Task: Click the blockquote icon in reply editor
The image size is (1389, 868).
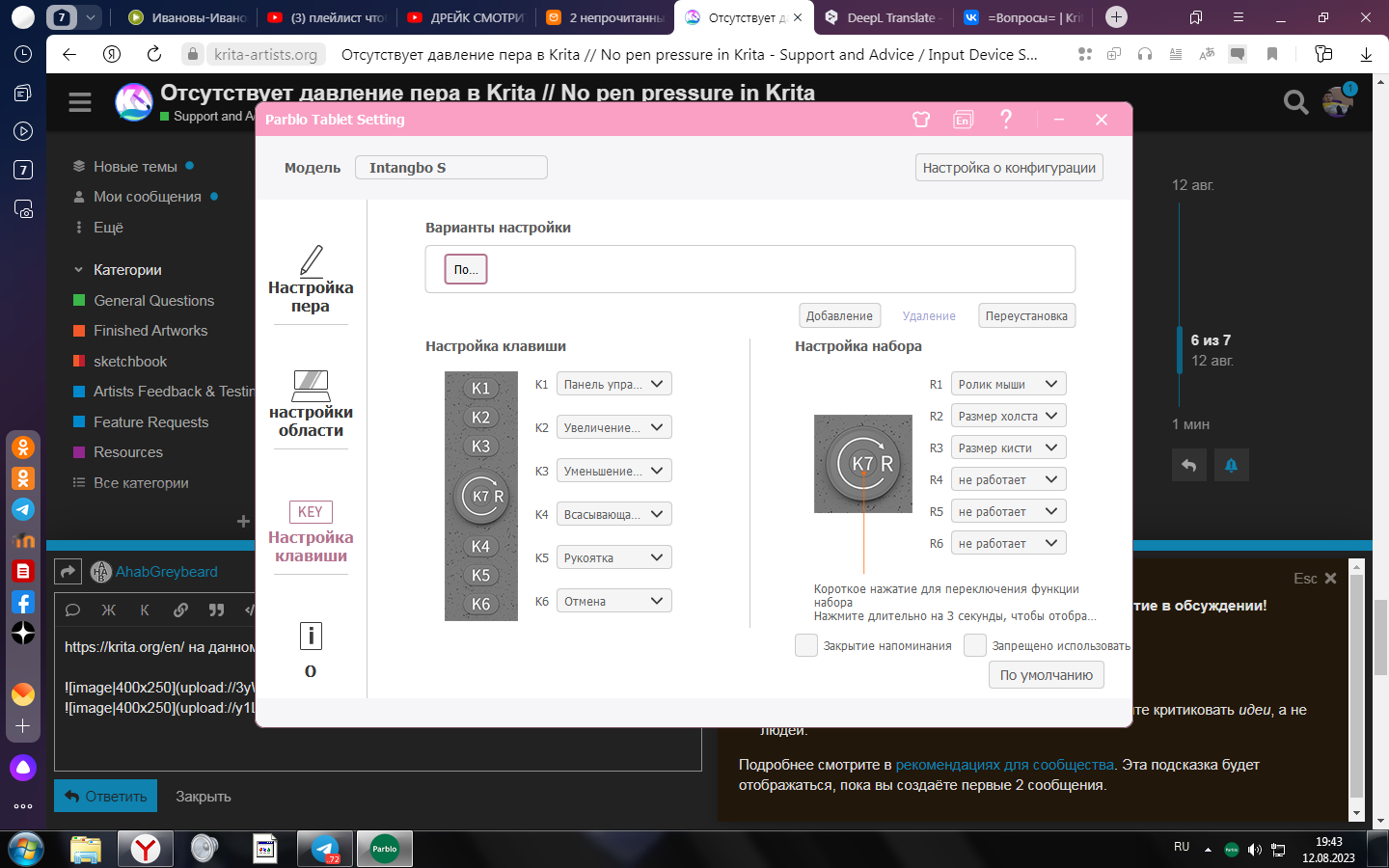Action: pyautogui.click(x=216, y=610)
